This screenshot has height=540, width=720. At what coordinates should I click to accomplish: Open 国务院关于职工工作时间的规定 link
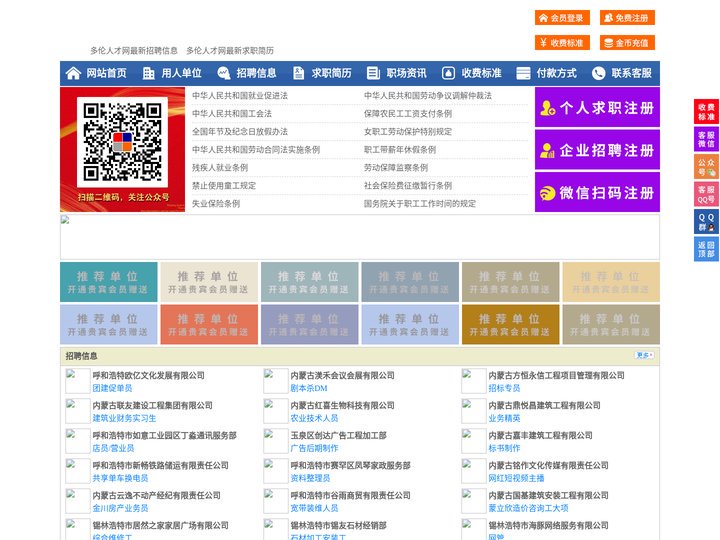tap(420, 203)
